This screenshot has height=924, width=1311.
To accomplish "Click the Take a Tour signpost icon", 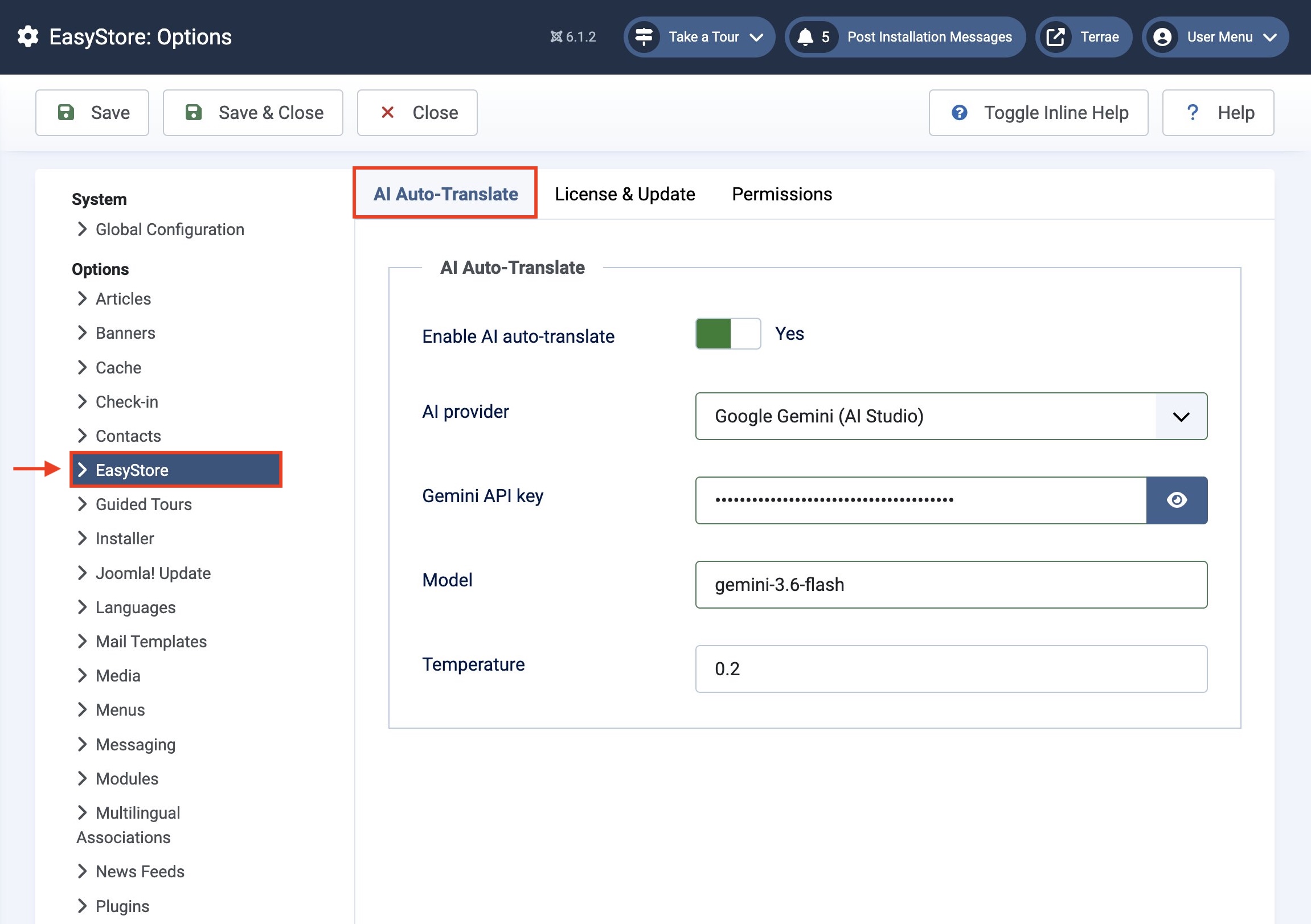I will tap(644, 37).
